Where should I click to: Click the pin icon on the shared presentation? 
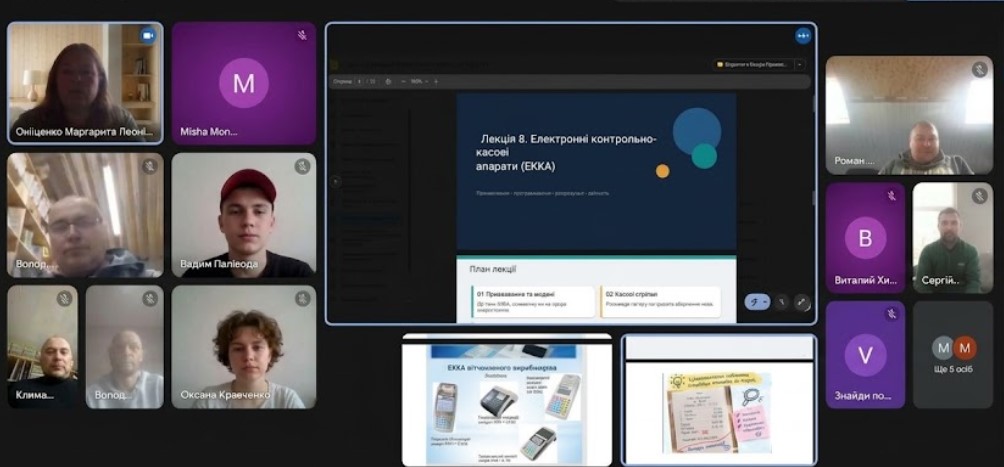[x=781, y=302]
